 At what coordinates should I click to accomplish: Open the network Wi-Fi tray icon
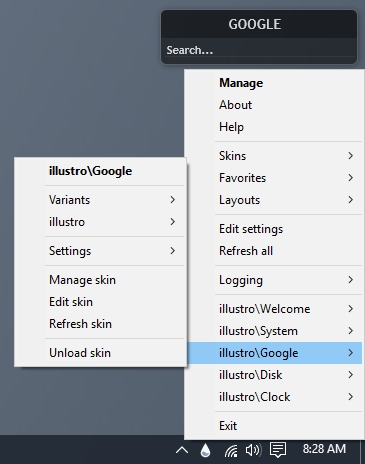click(231, 451)
